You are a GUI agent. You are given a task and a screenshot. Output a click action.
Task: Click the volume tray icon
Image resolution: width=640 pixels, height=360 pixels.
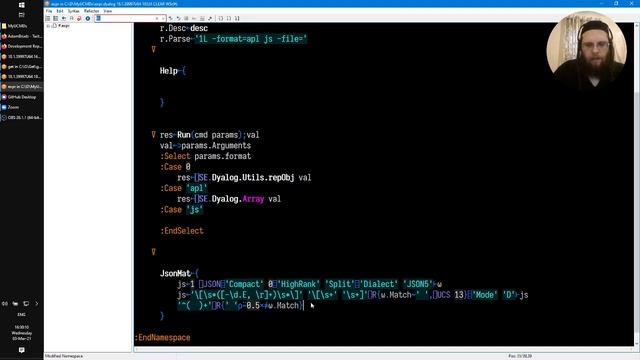[x=5, y=304]
